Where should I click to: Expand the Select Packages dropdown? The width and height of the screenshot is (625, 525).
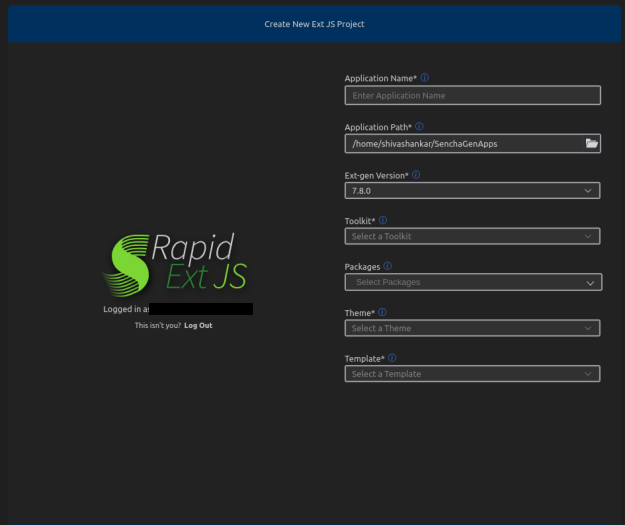click(x=473, y=282)
